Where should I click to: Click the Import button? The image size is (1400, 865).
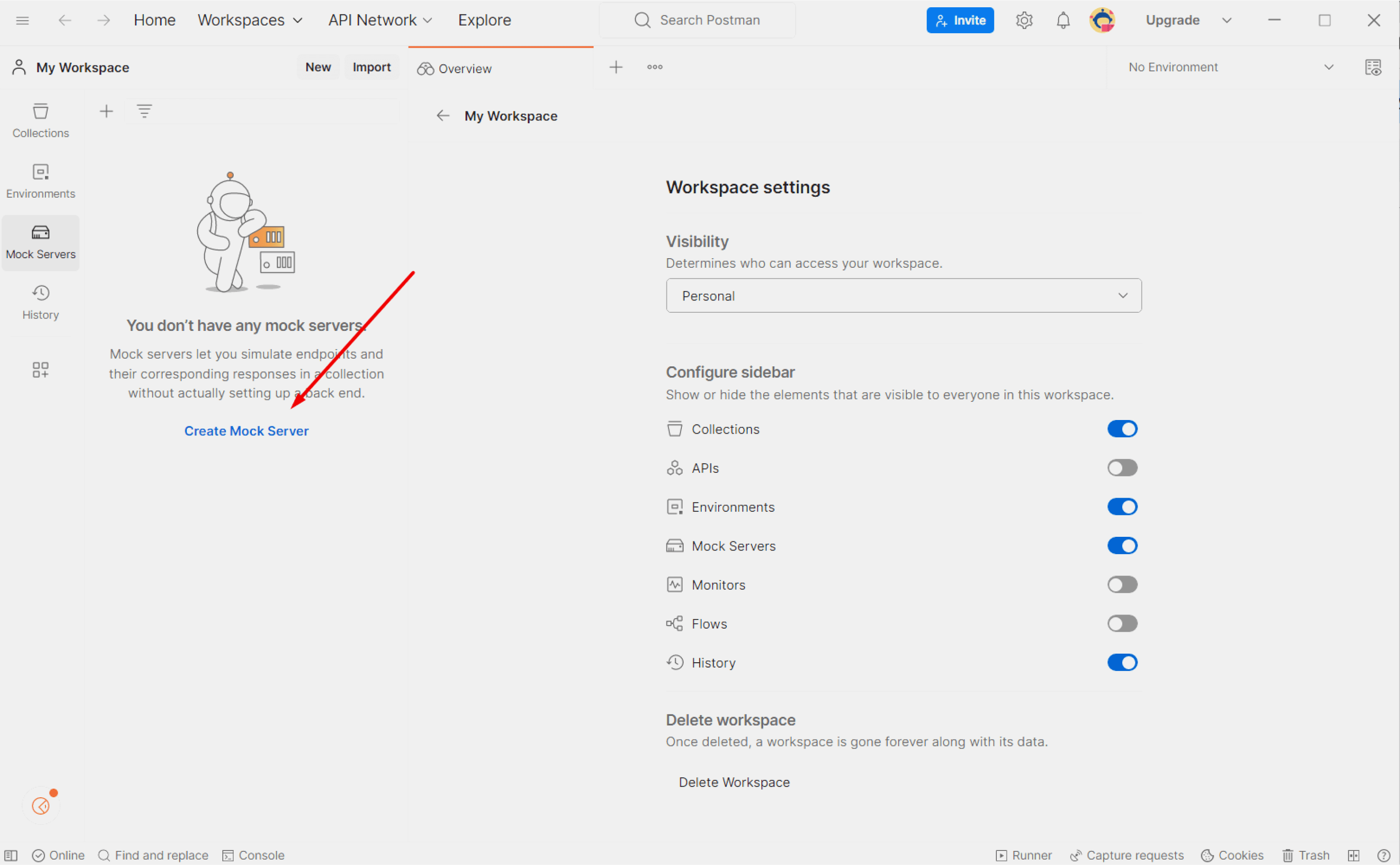[x=371, y=68]
